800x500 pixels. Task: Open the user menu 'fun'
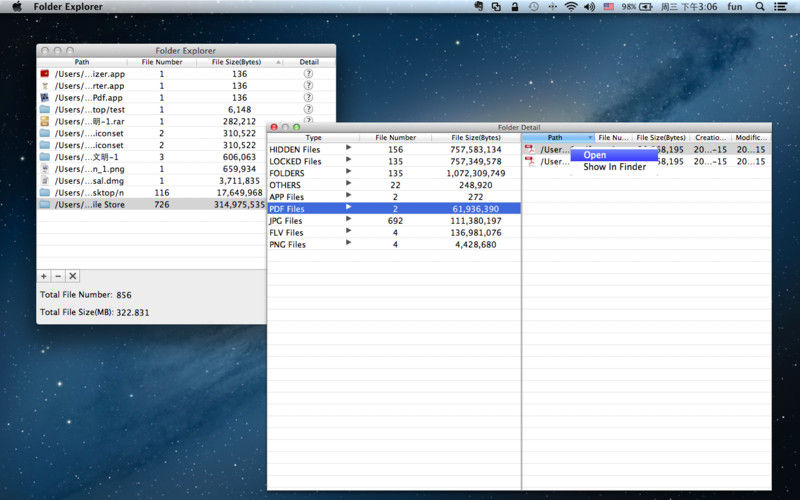735,7
